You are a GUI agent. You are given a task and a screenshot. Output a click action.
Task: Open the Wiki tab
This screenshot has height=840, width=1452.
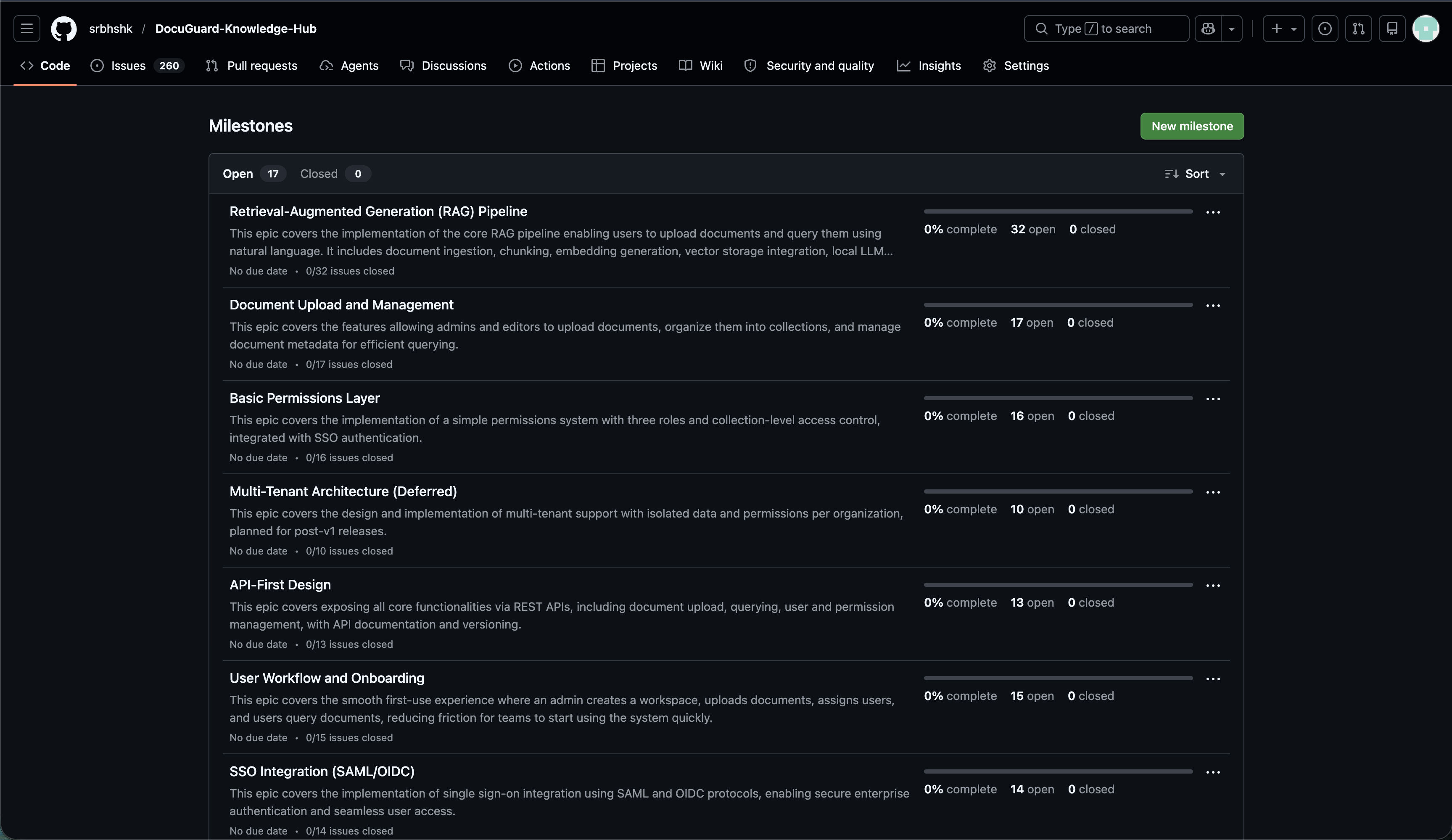[701, 66]
